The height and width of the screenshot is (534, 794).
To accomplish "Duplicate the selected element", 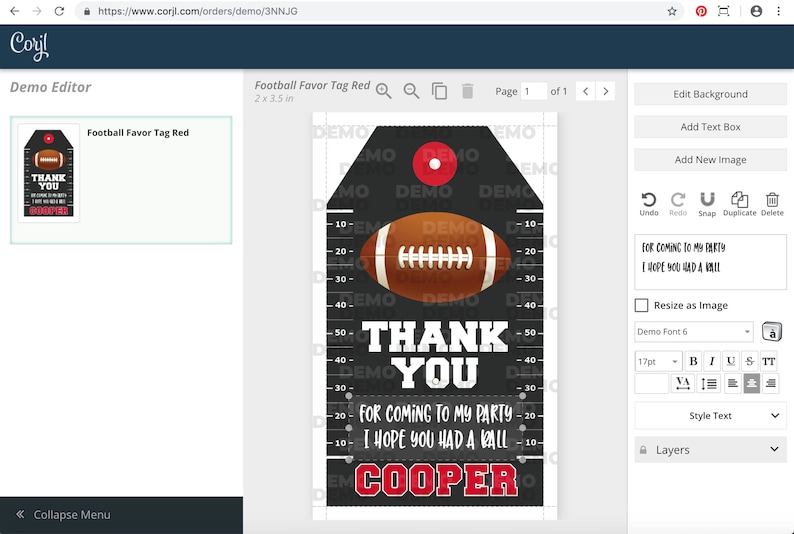I will [x=739, y=204].
